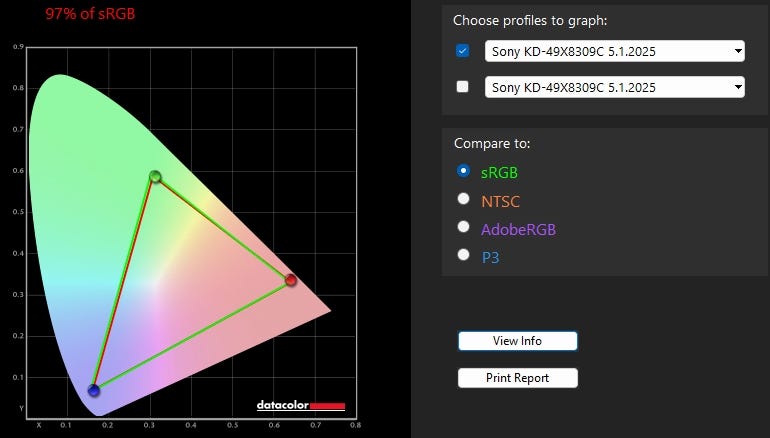Open the second Sony KD-49X8309C profile dropdown
Viewport: 770px width, 438px height.
click(614, 87)
